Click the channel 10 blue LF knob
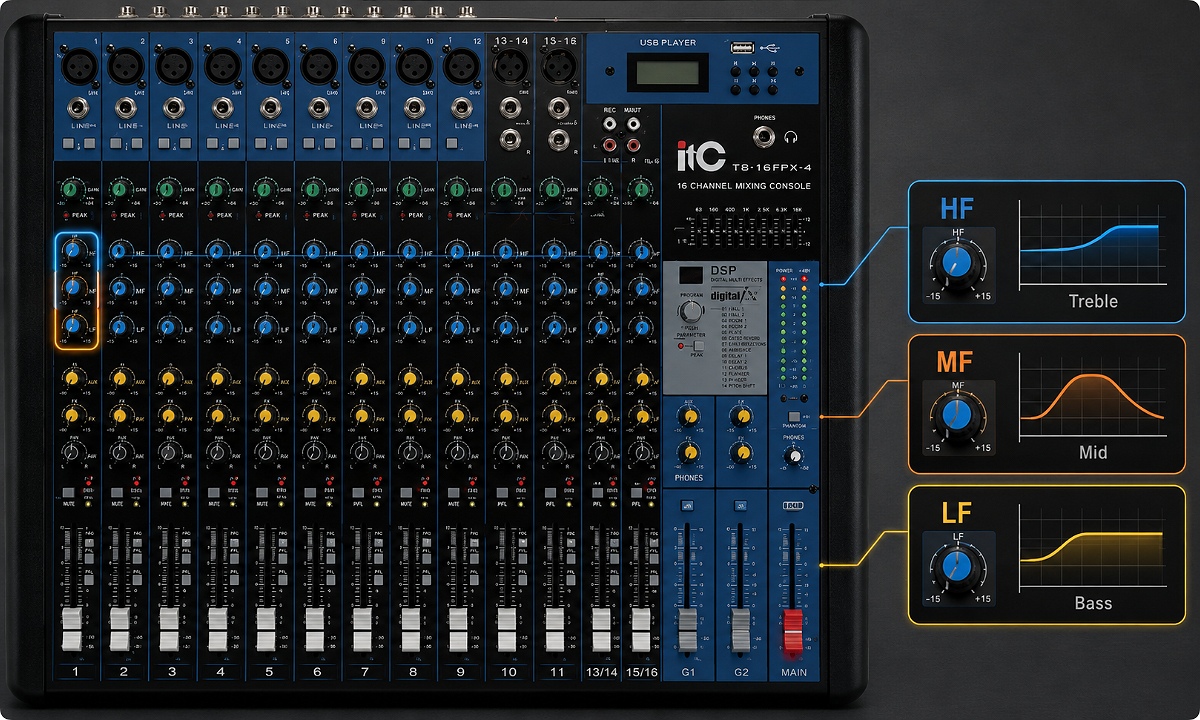The height and width of the screenshot is (720, 1200). point(505,326)
